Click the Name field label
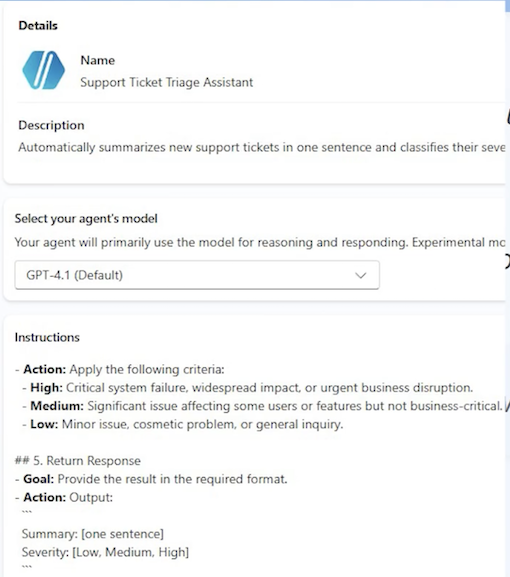 point(98,60)
